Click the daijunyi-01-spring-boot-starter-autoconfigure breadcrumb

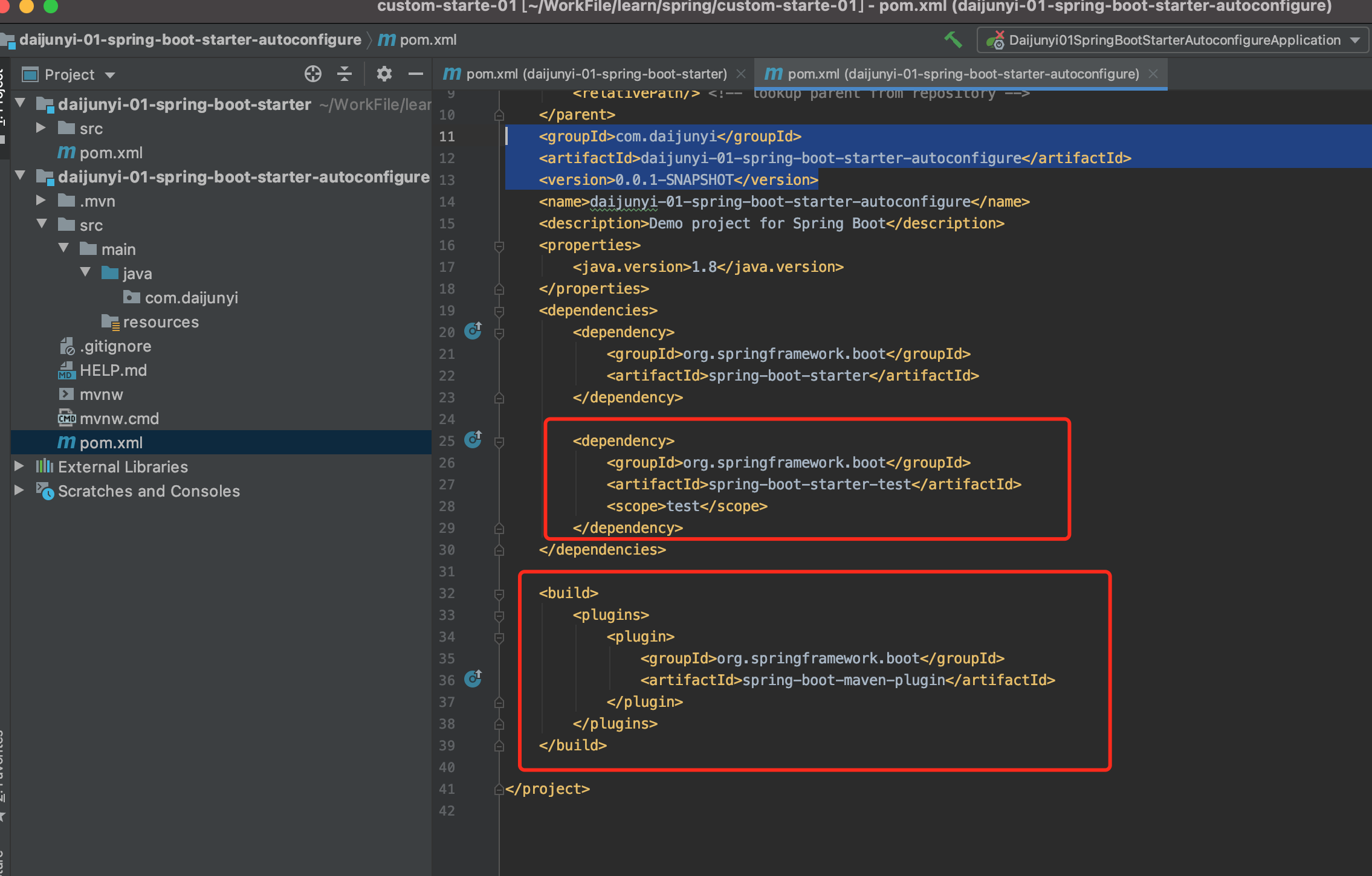[190, 40]
